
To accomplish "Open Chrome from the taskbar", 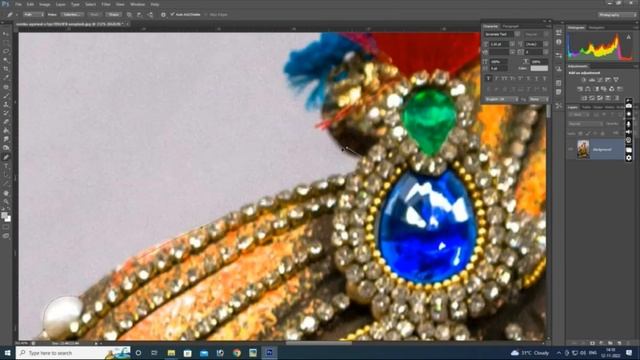I will (x=237, y=353).
